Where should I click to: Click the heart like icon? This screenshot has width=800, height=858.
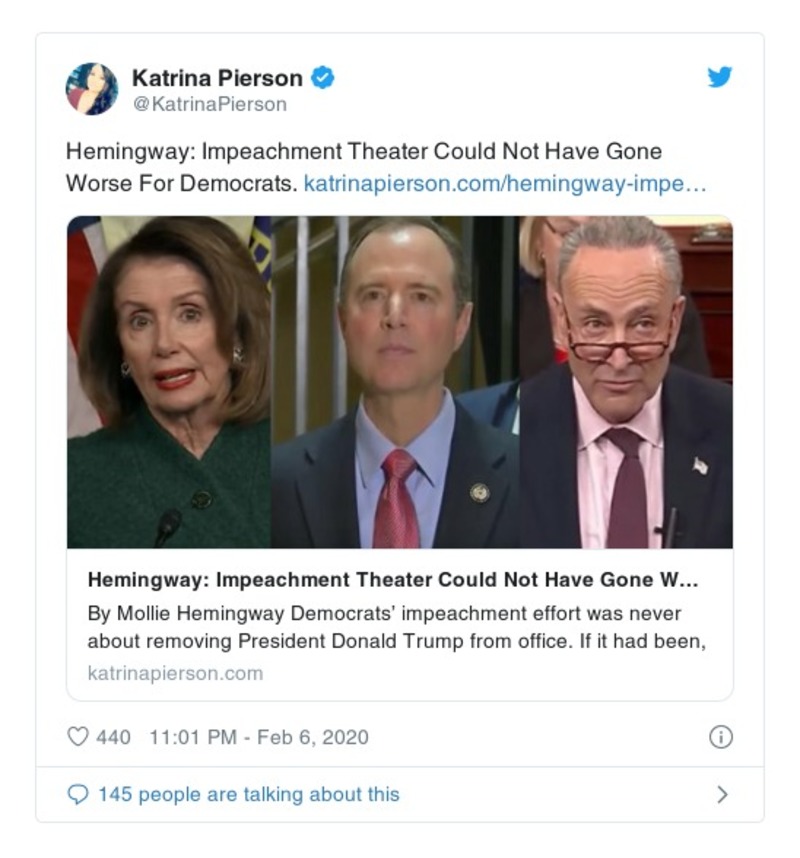pos(78,737)
